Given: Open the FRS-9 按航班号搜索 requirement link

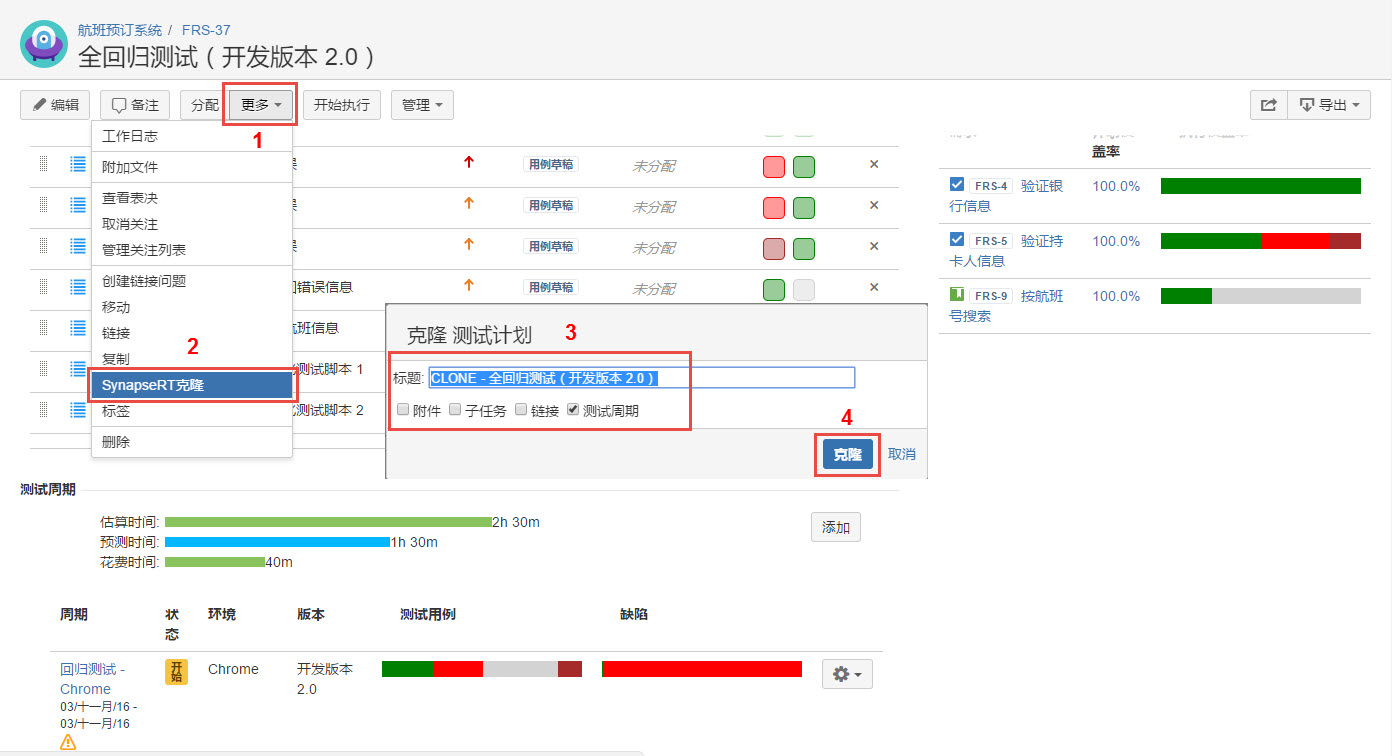Looking at the screenshot, I should (1007, 306).
